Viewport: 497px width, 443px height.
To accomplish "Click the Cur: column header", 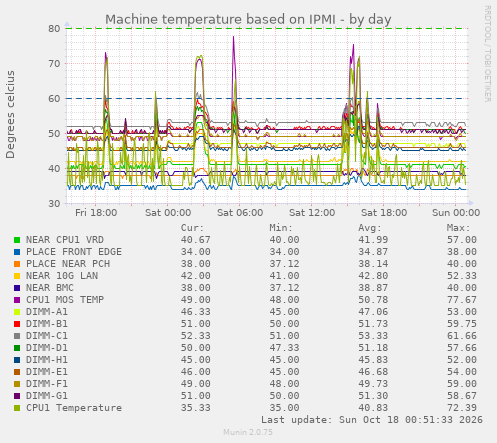I will point(192,228).
